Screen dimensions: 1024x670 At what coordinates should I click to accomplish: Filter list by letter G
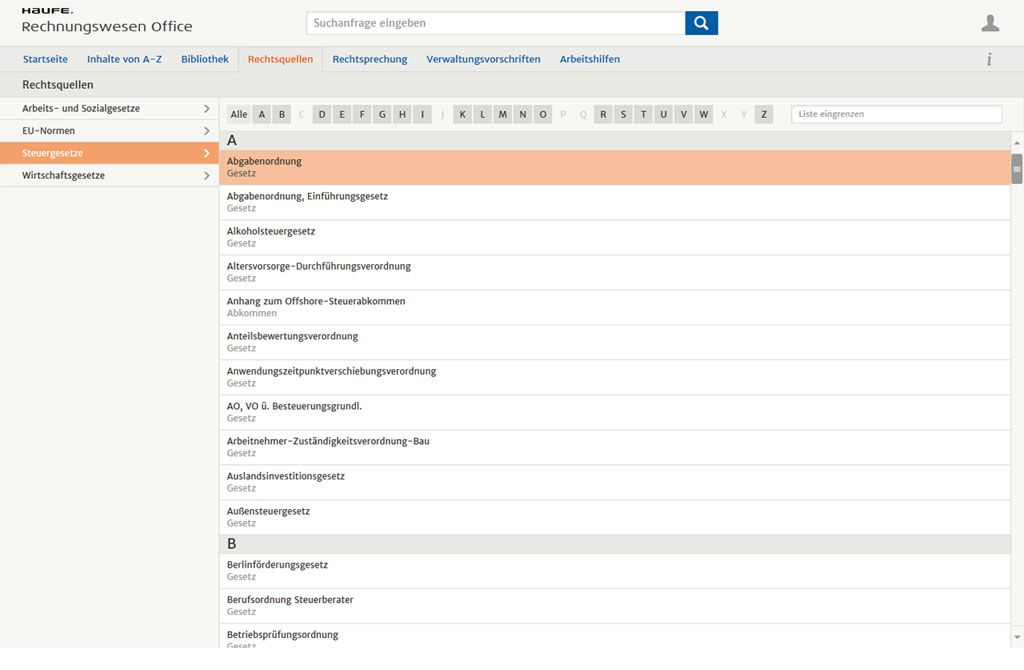click(382, 114)
